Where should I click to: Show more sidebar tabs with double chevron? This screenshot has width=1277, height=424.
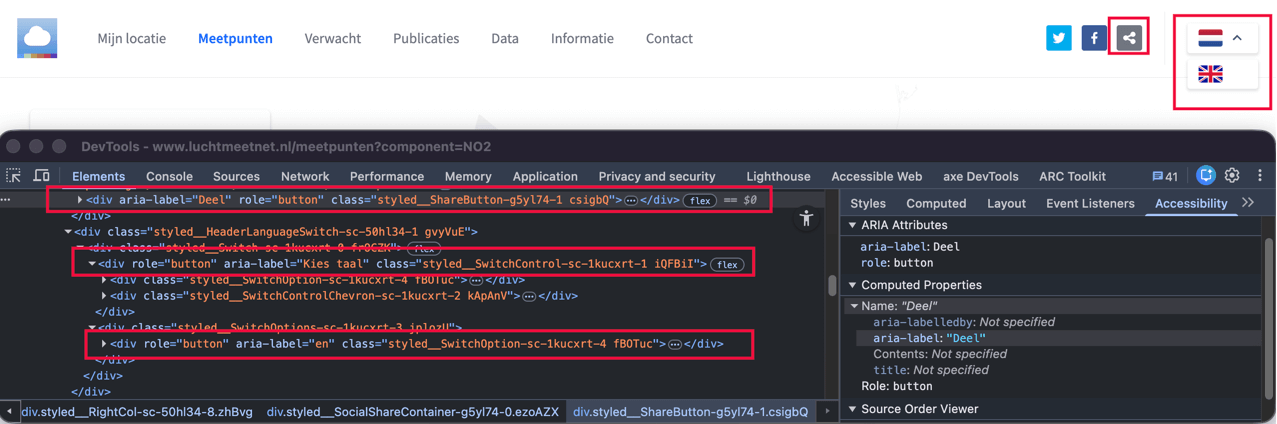point(1248,203)
